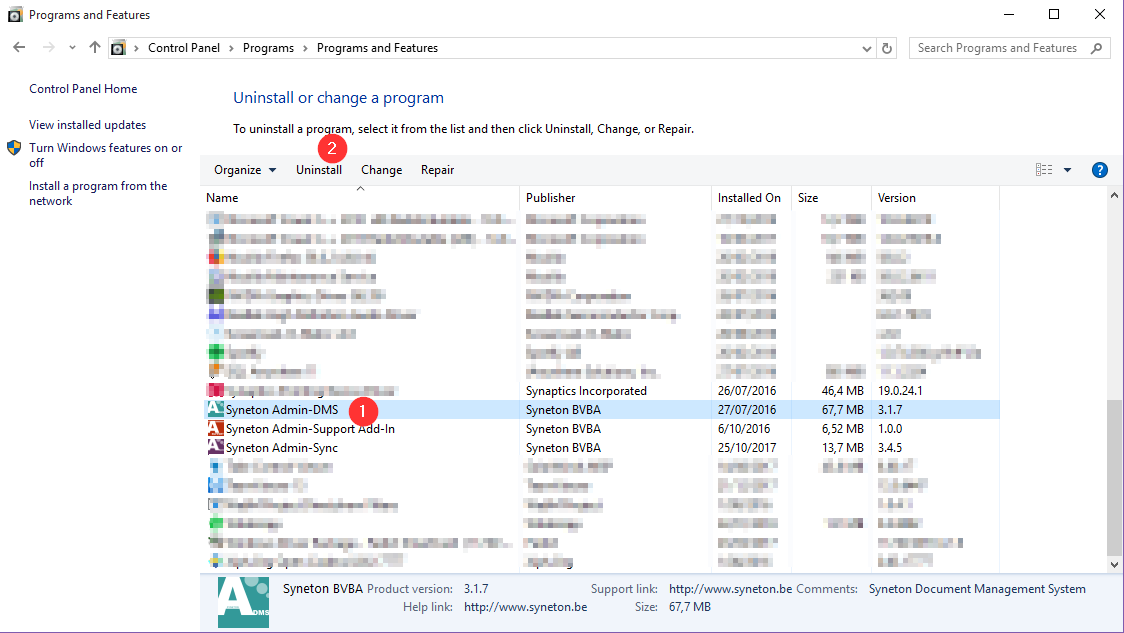Open recent locations dropdown arrow
The image size is (1124, 633).
point(72,48)
